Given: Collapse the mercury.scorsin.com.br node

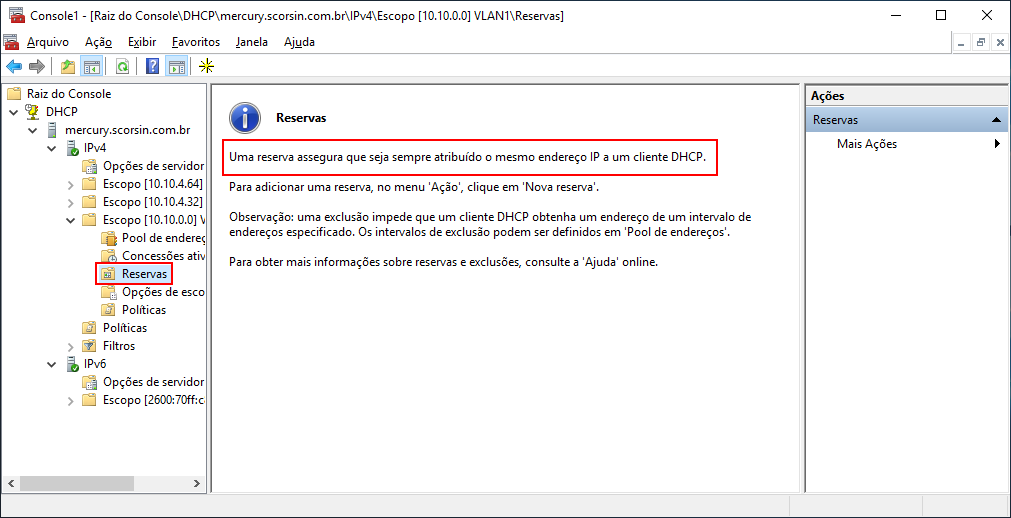Looking at the screenshot, I should point(33,130).
